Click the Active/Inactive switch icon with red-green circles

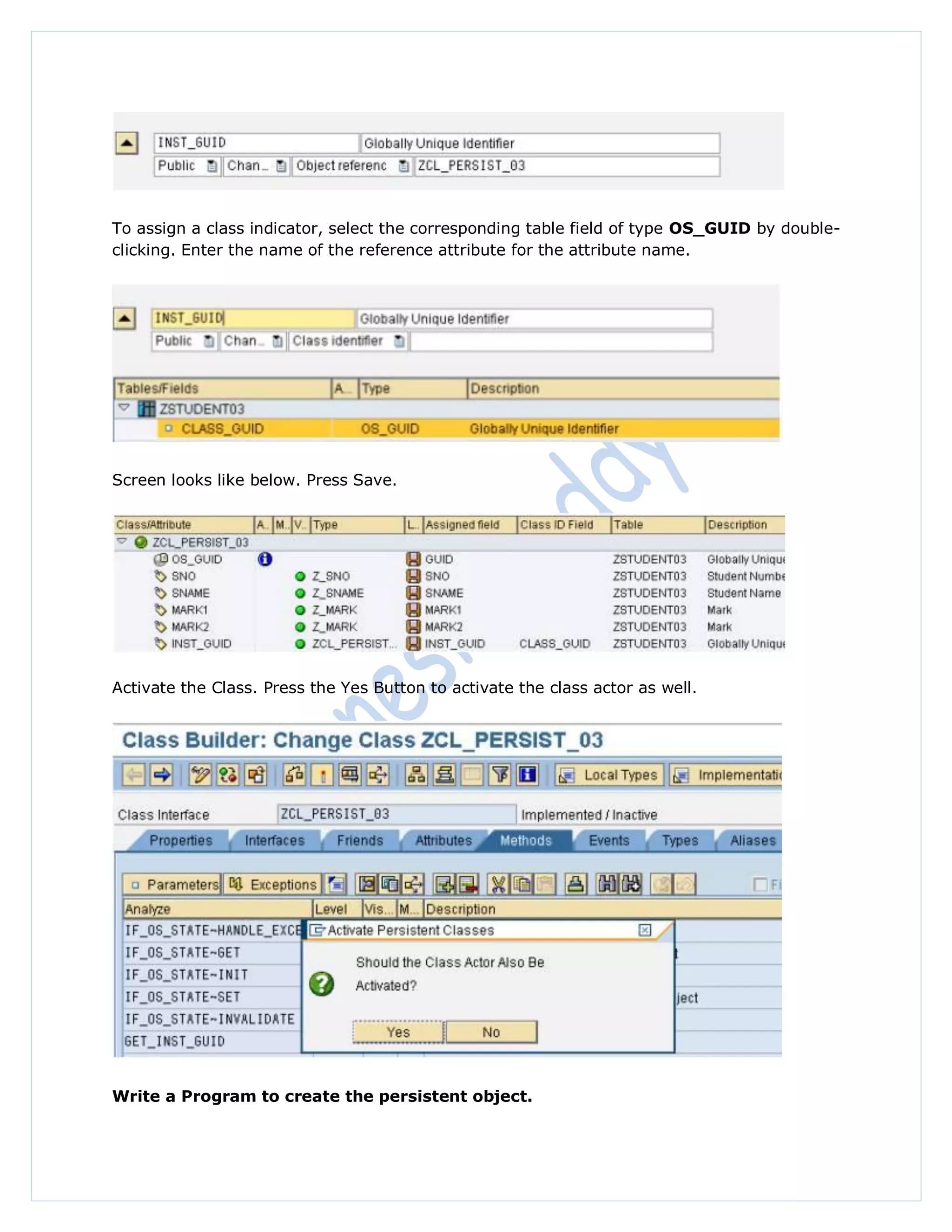(x=228, y=775)
